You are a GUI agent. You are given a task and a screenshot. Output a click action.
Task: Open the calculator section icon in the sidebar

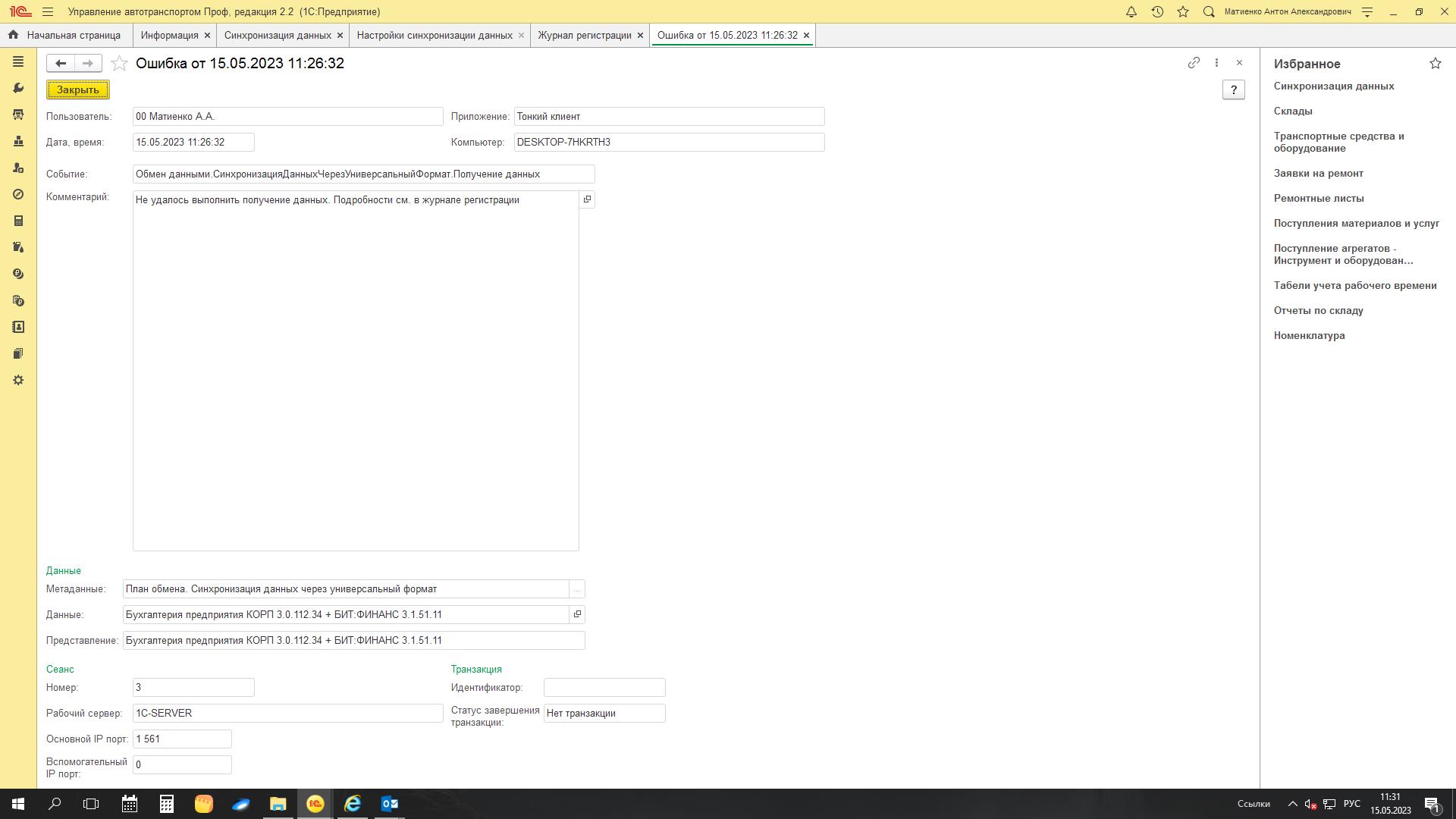(x=18, y=221)
